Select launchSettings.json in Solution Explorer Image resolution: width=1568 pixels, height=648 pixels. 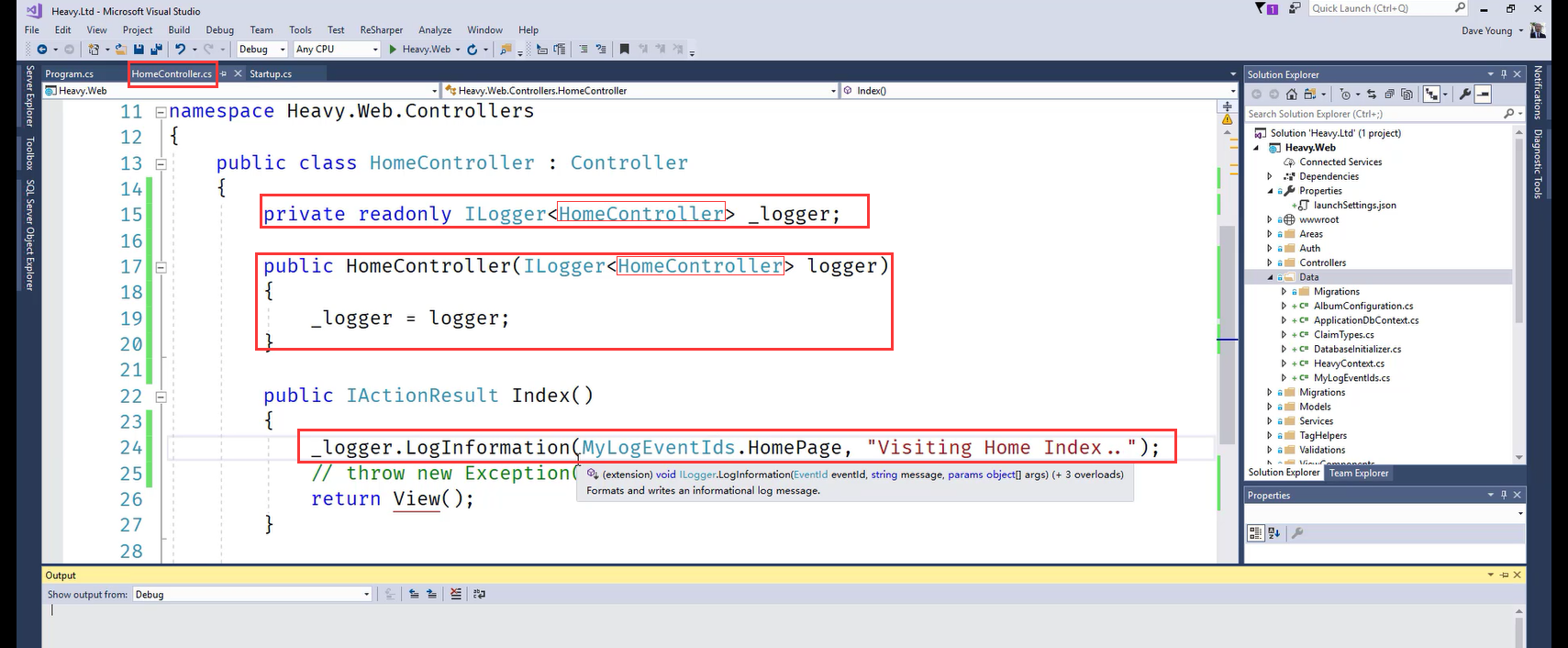(1354, 206)
